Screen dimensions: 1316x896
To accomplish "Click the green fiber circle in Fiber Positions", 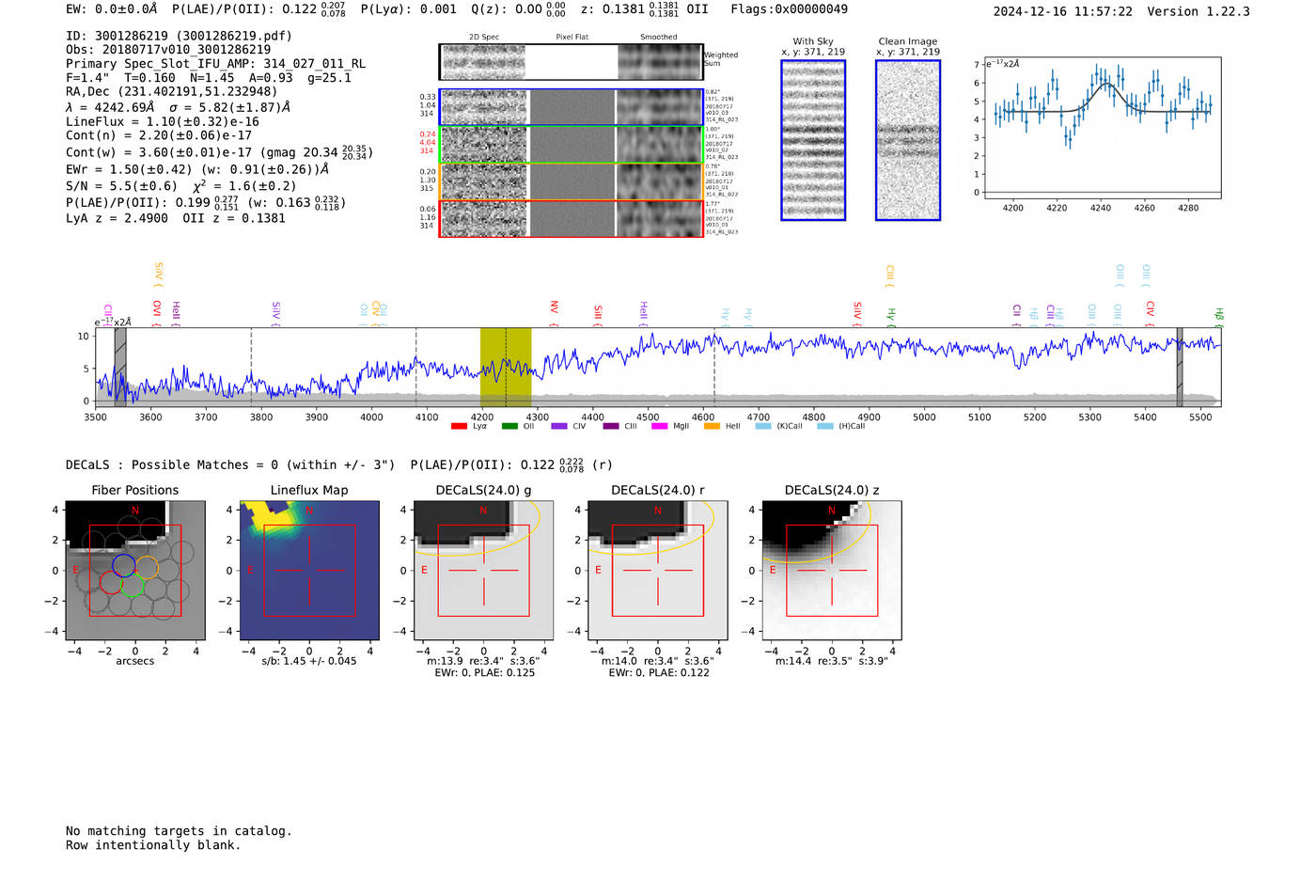I will coord(132,585).
